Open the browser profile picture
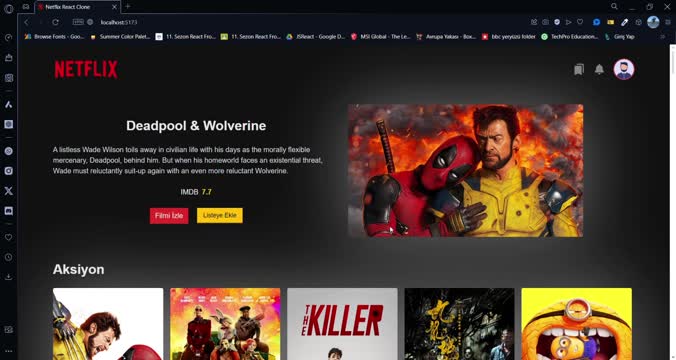The height and width of the screenshot is (360, 676). [653, 22]
